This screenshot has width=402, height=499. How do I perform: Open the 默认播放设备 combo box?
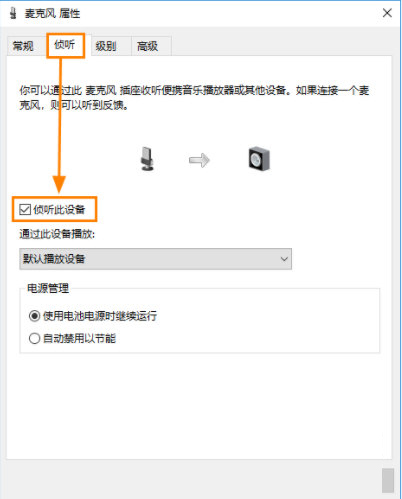click(x=155, y=259)
